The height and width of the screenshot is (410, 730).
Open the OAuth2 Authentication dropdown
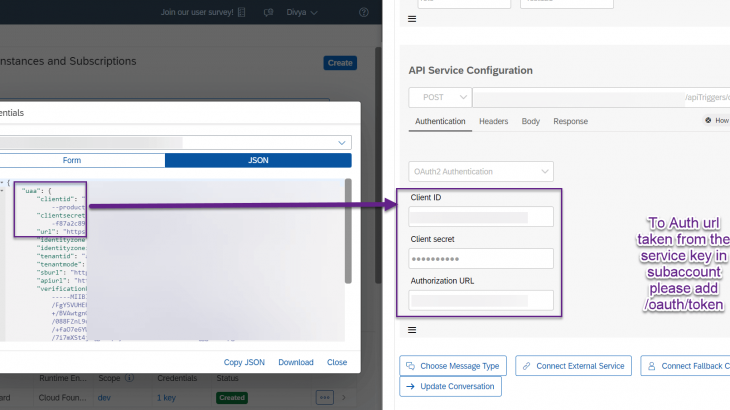481,172
